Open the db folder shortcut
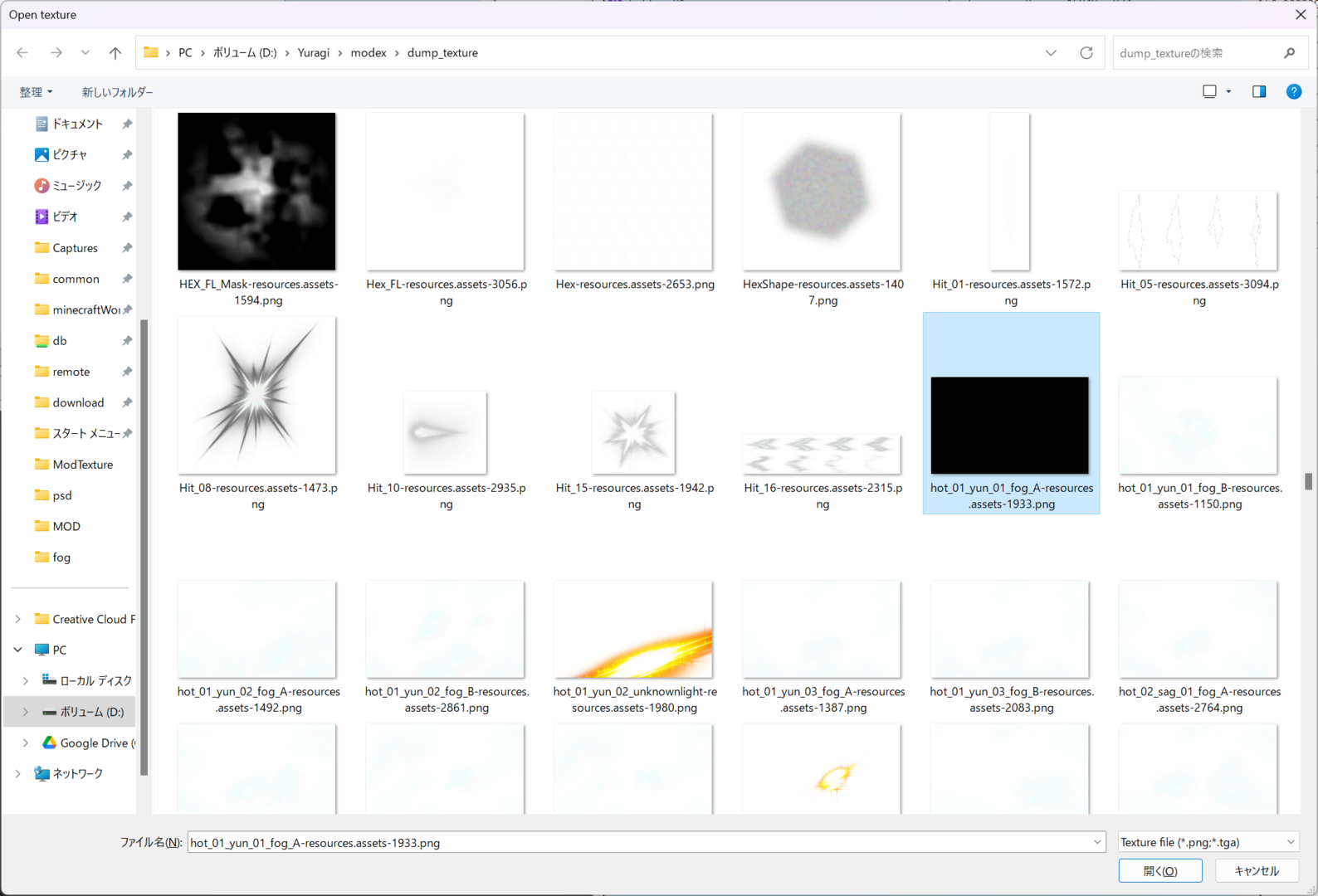This screenshot has height=896, width=1318. pos(60,341)
